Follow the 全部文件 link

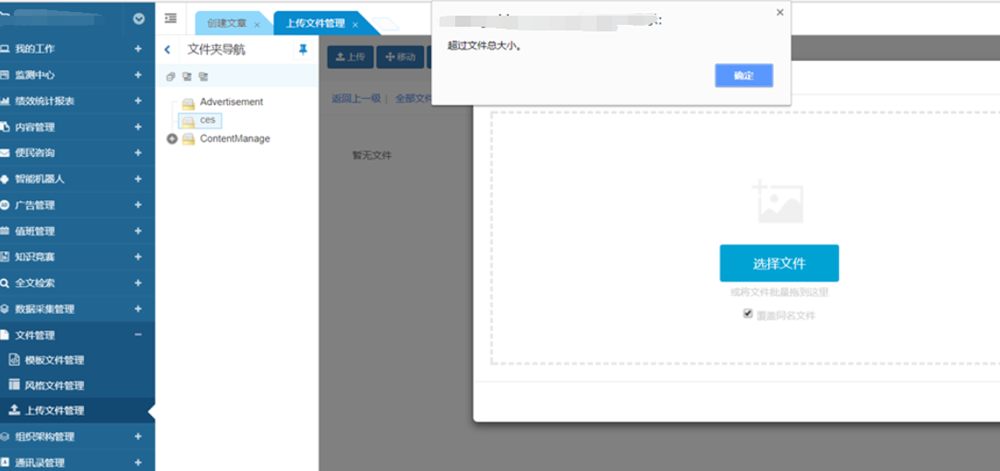[x=414, y=98]
